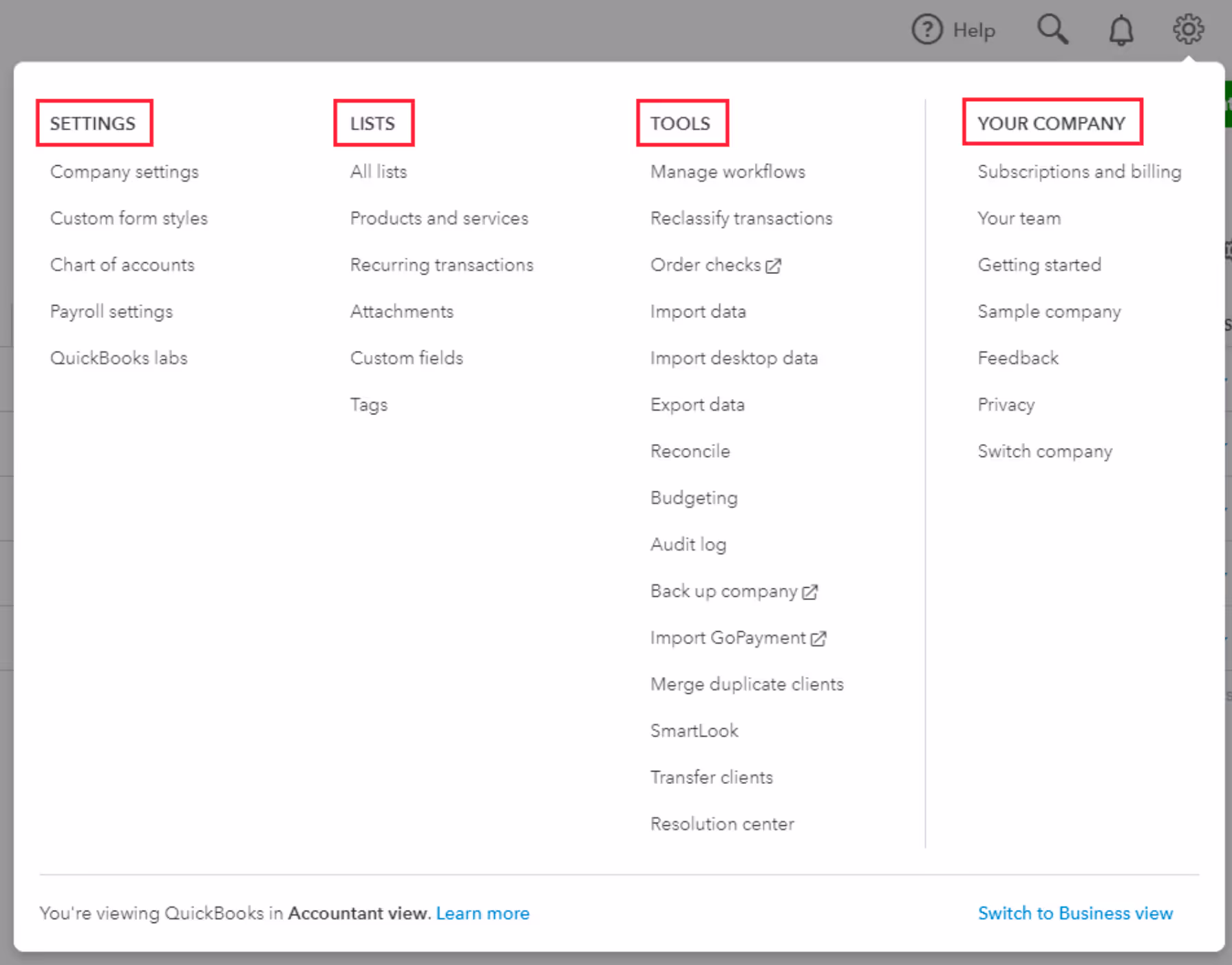Select Reclassify transactions
Image resolution: width=1232 pixels, height=965 pixels.
(x=741, y=219)
